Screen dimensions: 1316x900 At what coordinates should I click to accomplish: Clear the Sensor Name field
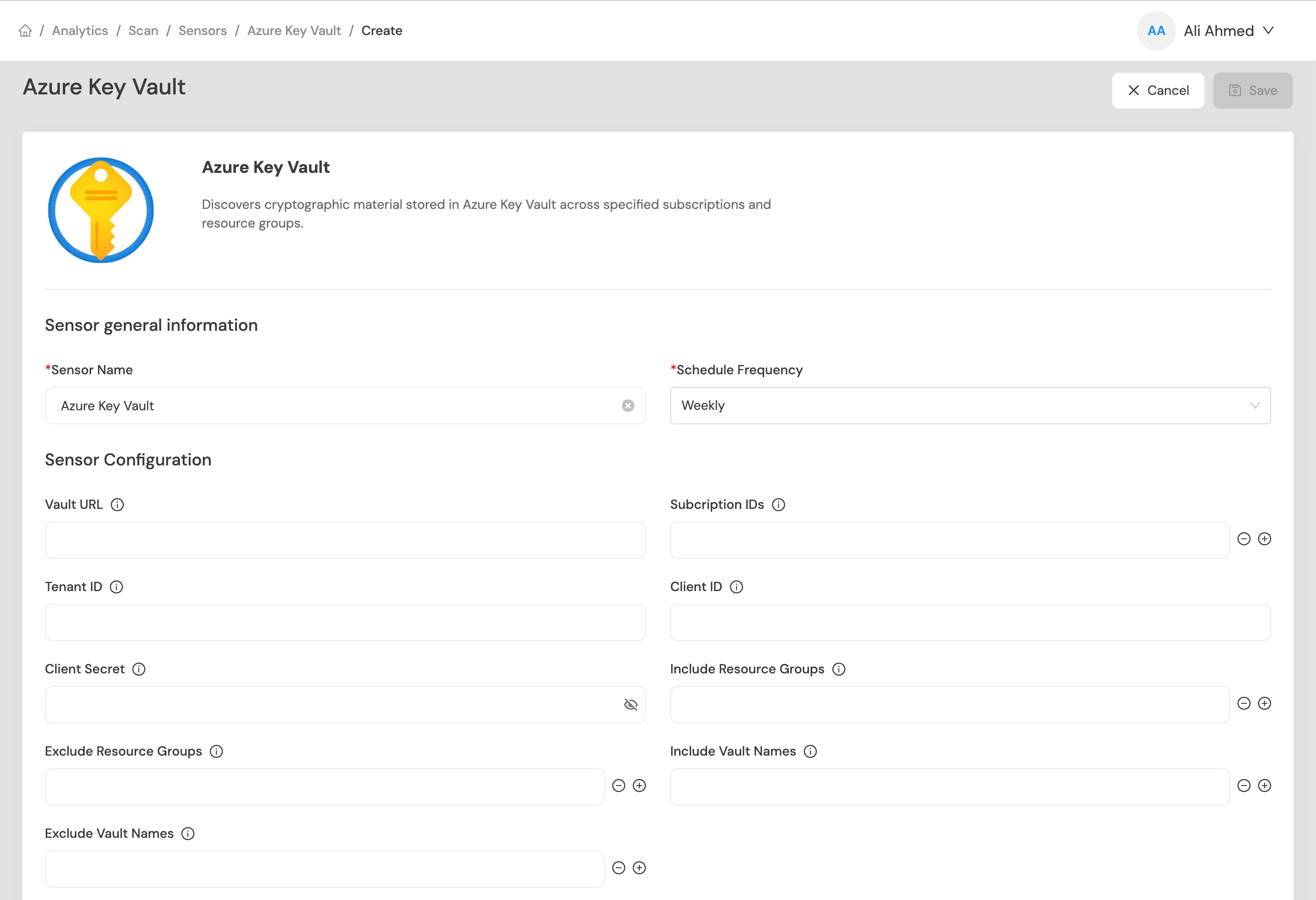click(628, 406)
